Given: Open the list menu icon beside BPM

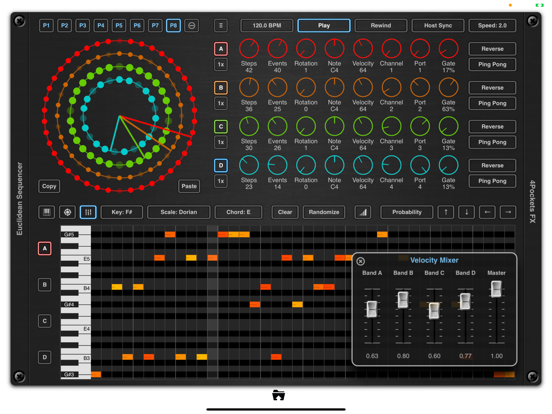Looking at the screenshot, I should click(221, 25).
